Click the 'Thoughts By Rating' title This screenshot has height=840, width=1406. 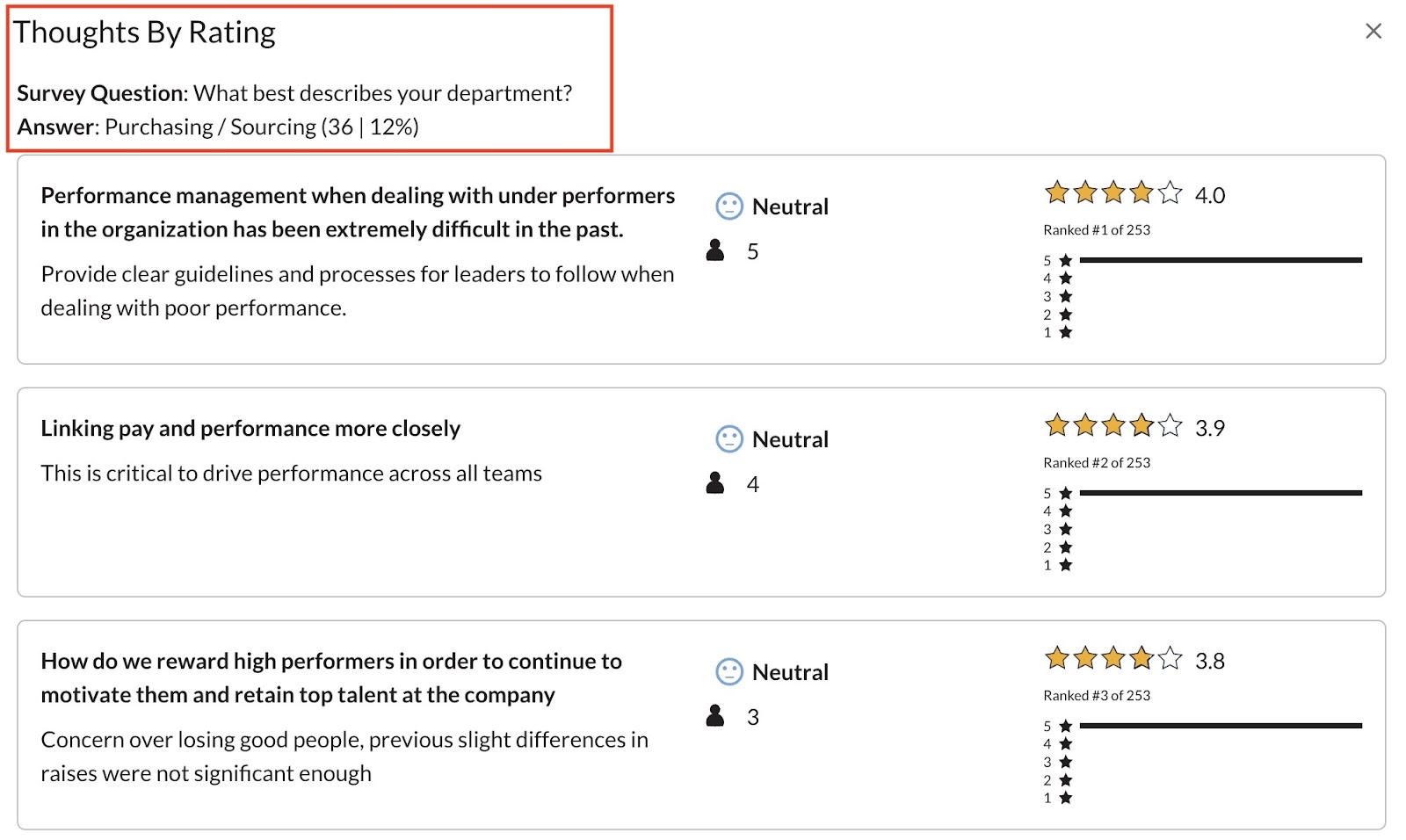point(144,33)
